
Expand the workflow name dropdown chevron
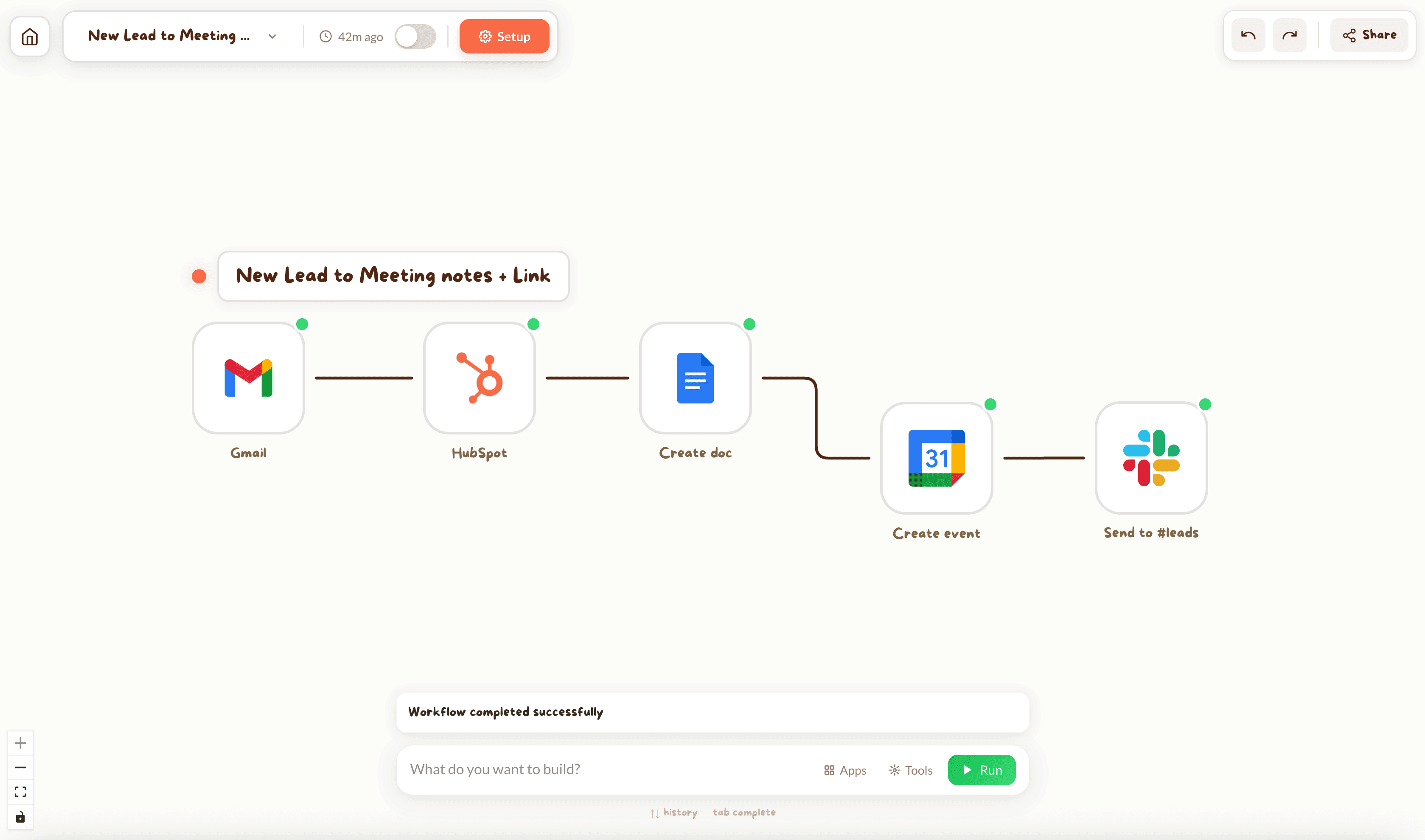click(272, 37)
